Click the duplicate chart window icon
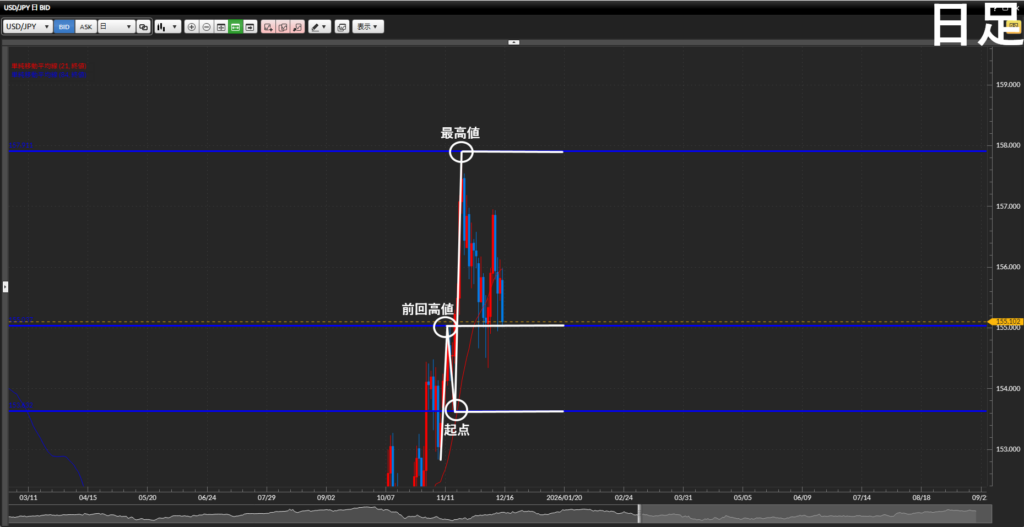Viewport: 1024px width, 527px height. tap(144, 26)
